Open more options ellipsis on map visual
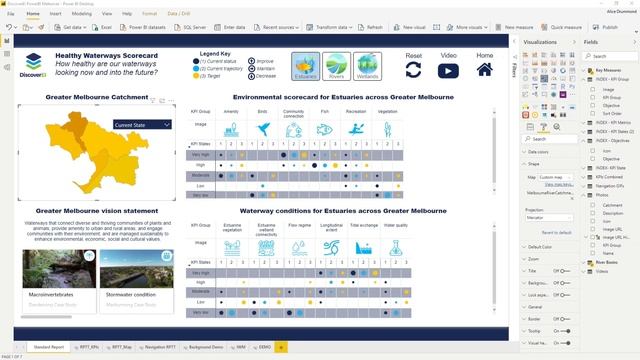640x360 pixels. (x=171, y=100)
